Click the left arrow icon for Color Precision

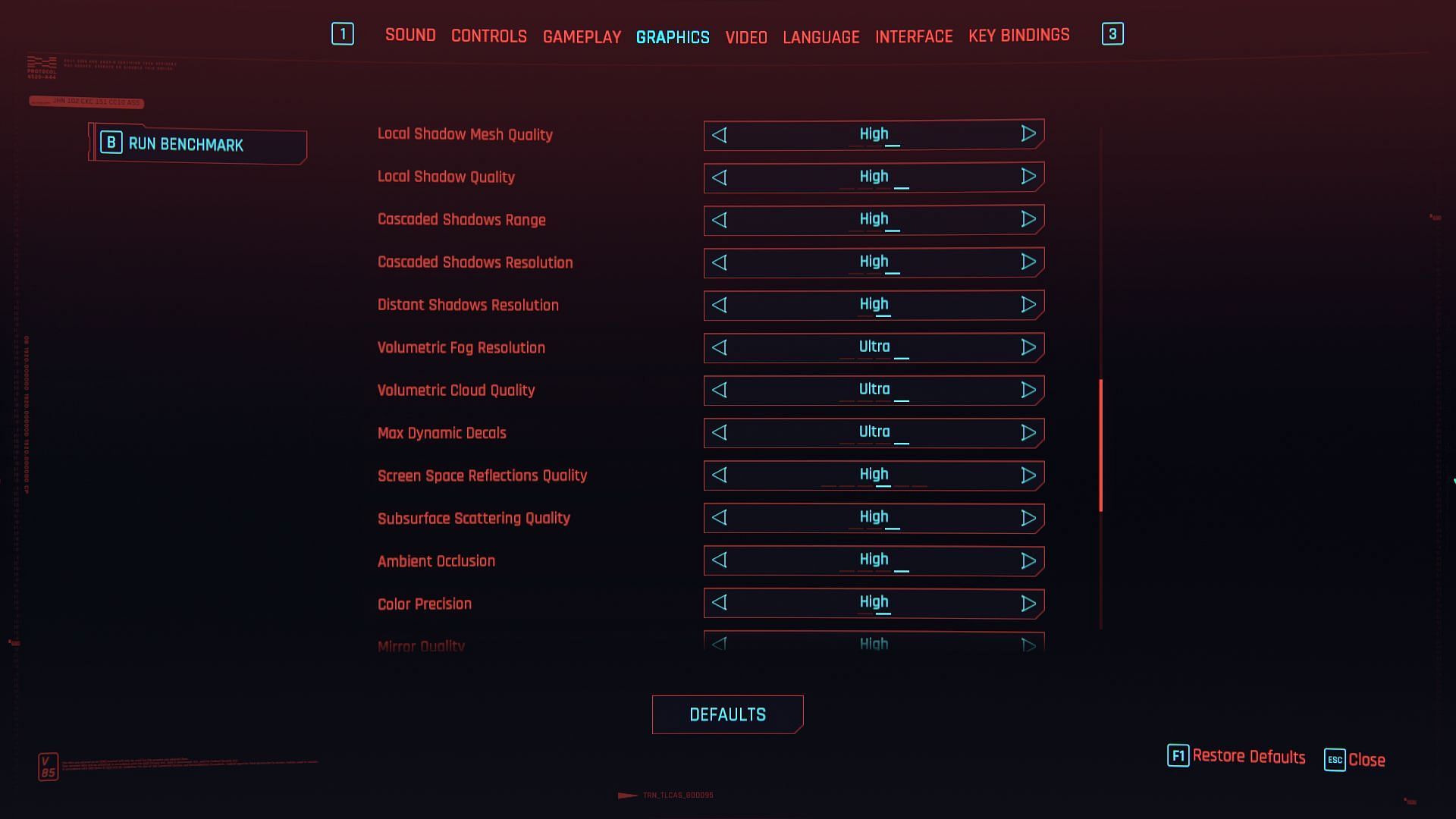coord(720,603)
